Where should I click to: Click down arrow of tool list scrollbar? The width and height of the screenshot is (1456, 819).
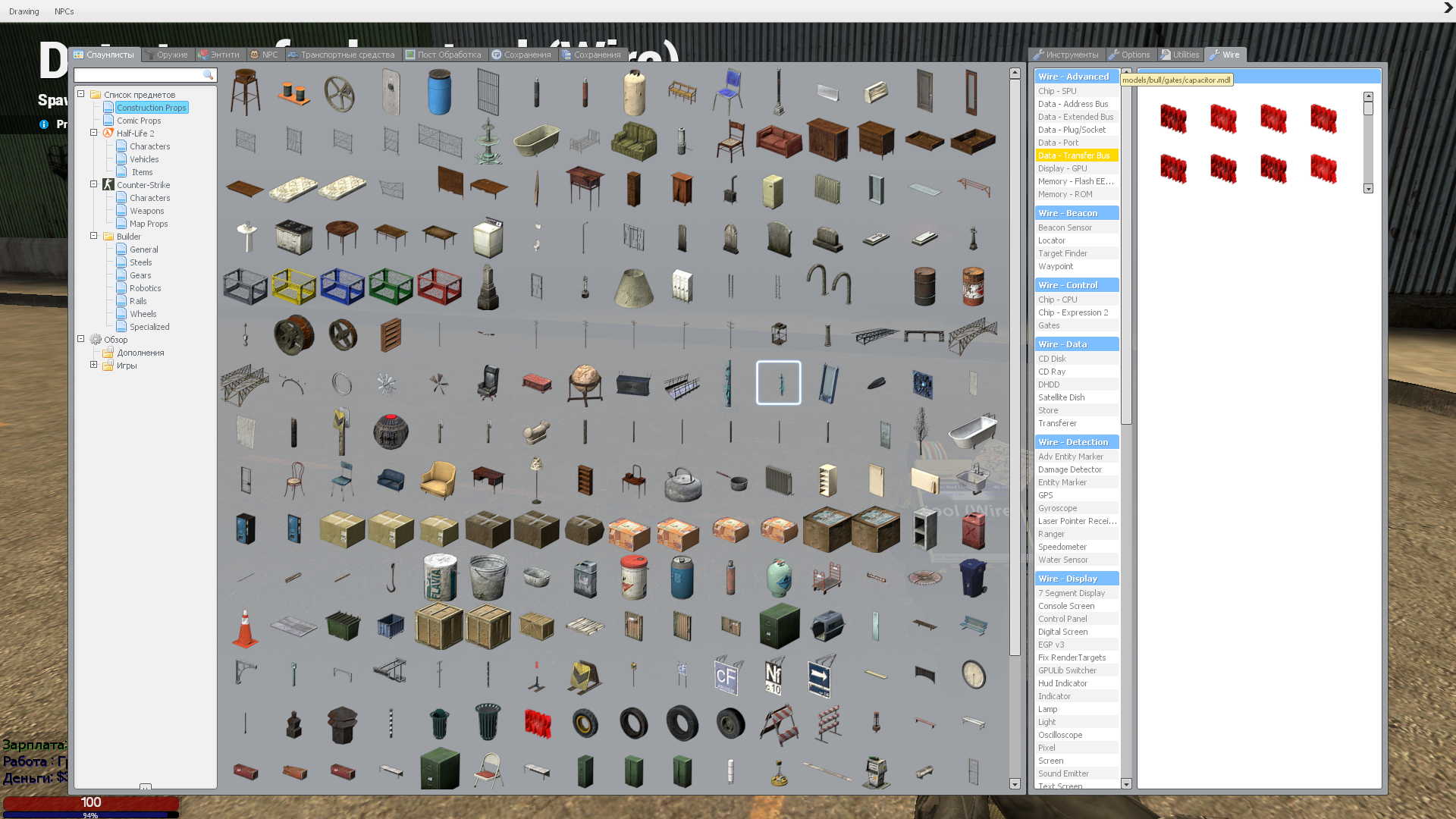coord(1126,784)
